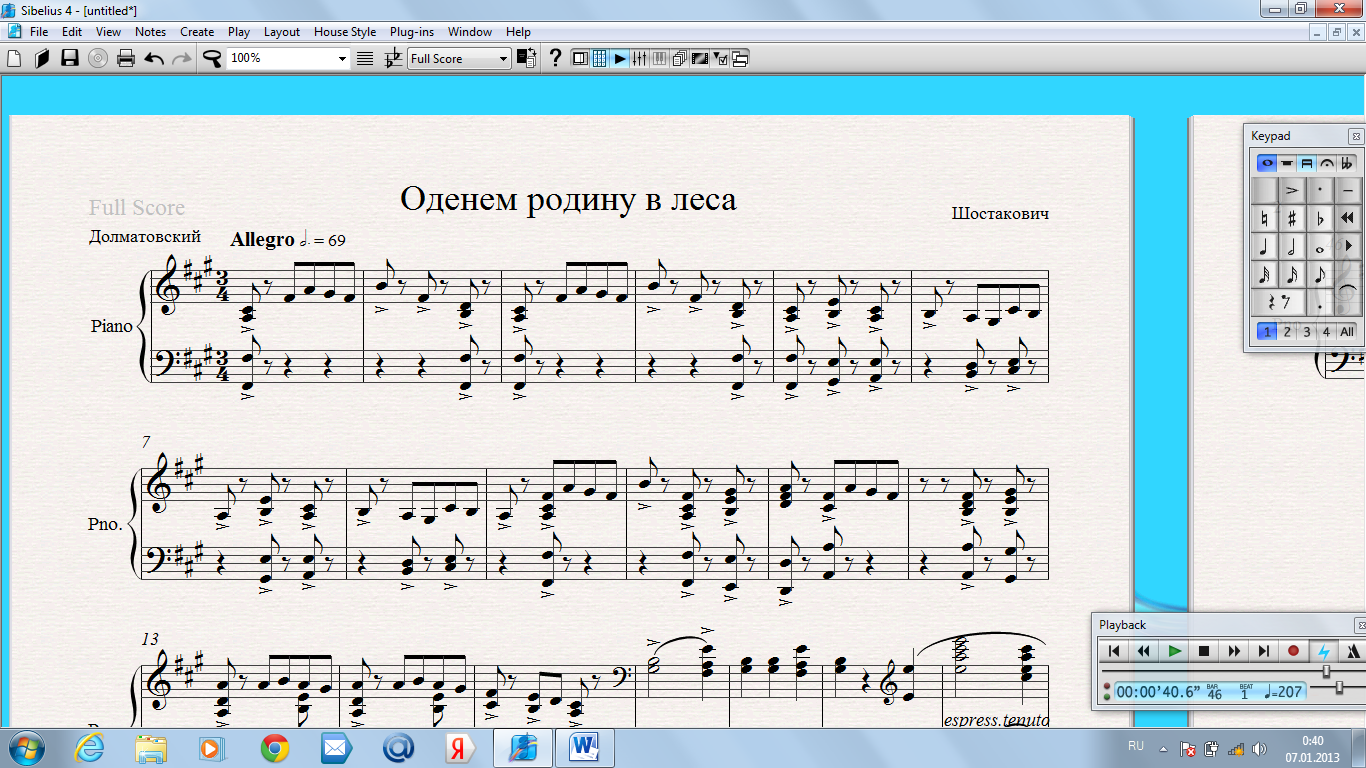Click the sharp sign key on Keypad

(1292, 218)
